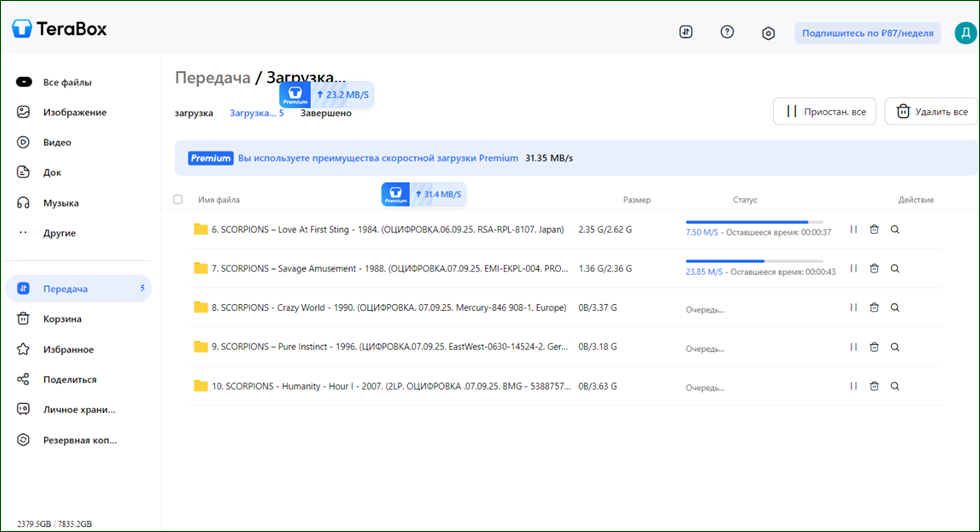This screenshot has height=532, width=980.
Task: Toggle the select-all checkbox near Имя файла
Action: coord(178,199)
